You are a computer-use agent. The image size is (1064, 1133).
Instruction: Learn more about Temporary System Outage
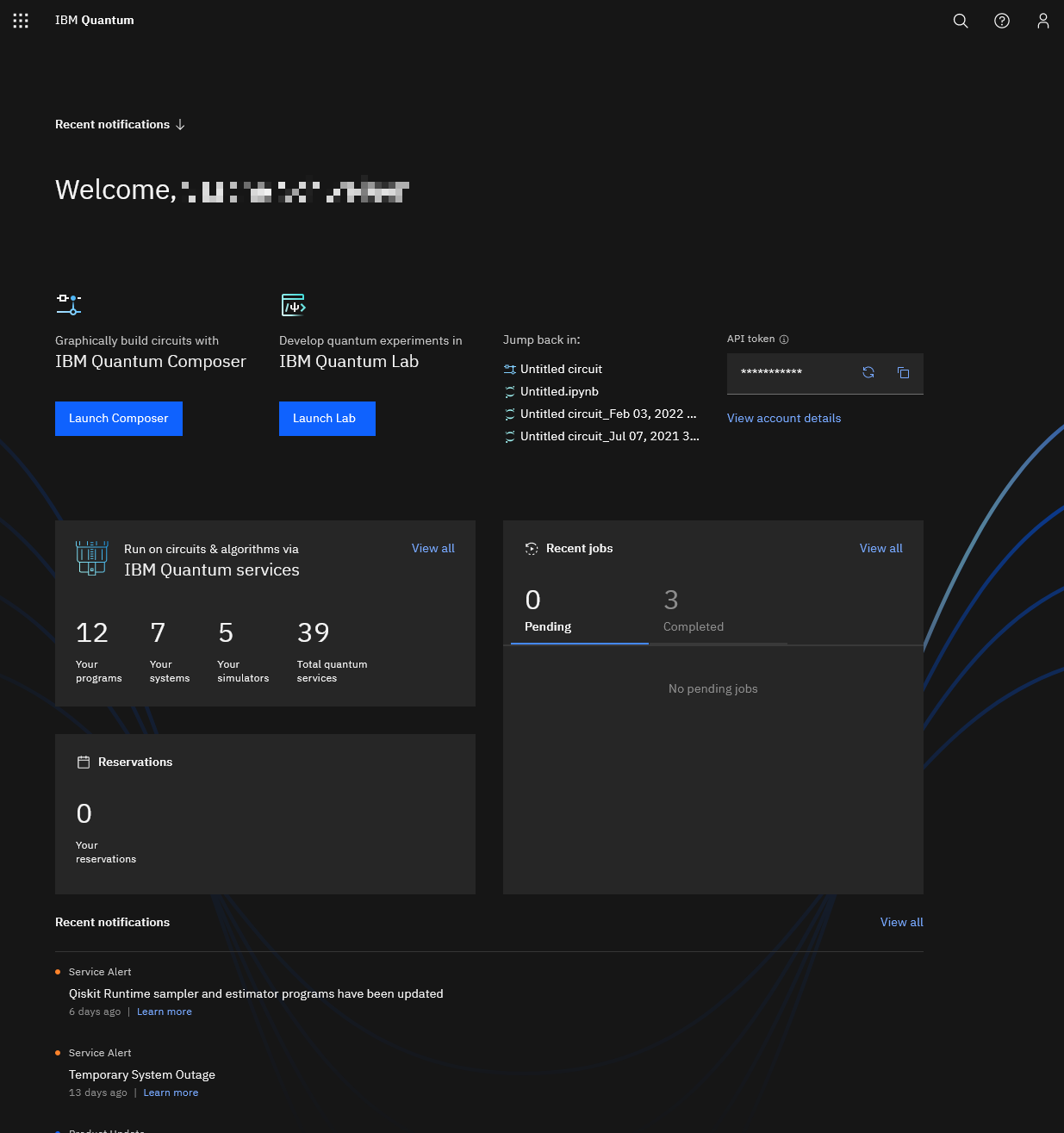point(171,1093)
